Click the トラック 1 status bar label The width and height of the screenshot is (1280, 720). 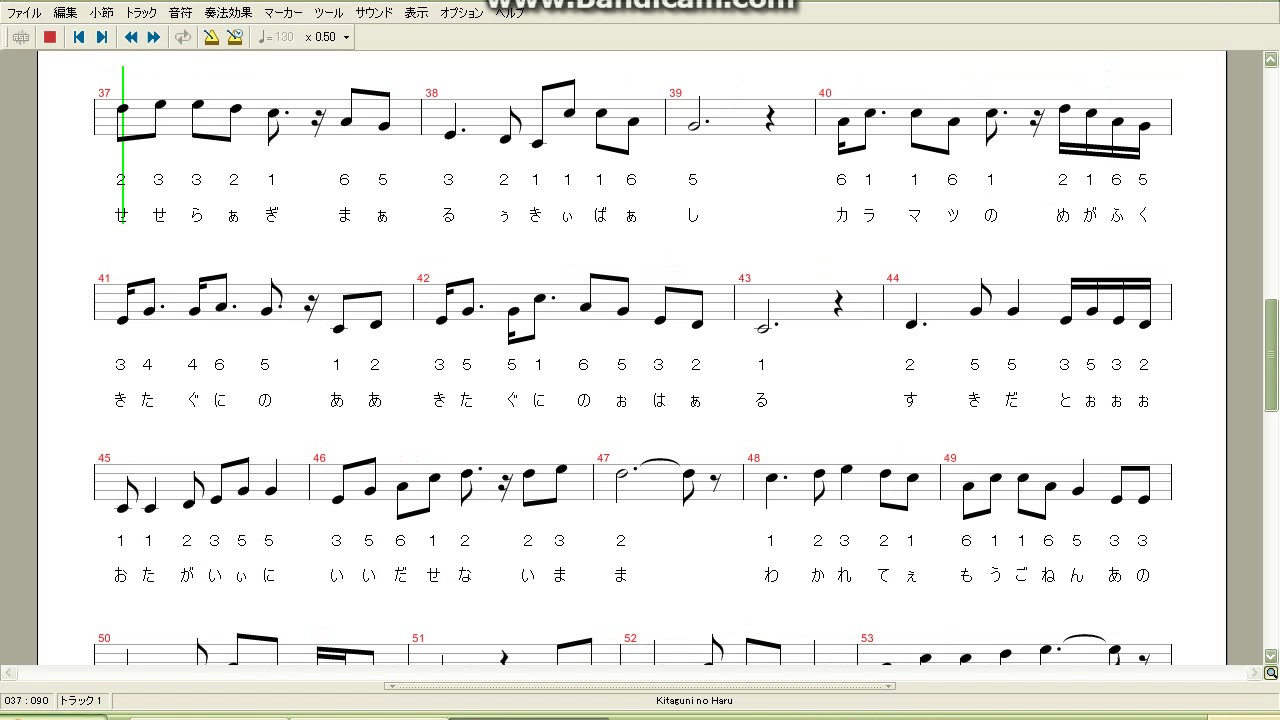(x=81, y=701)
